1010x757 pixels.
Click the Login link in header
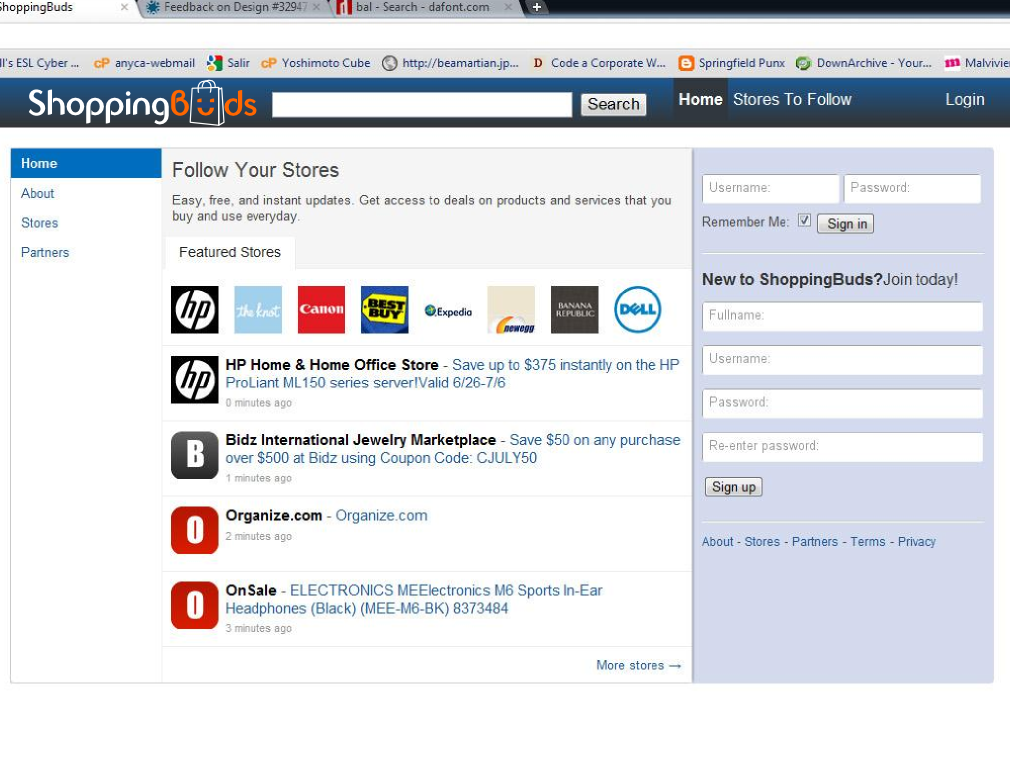click(x=964, y=100)
